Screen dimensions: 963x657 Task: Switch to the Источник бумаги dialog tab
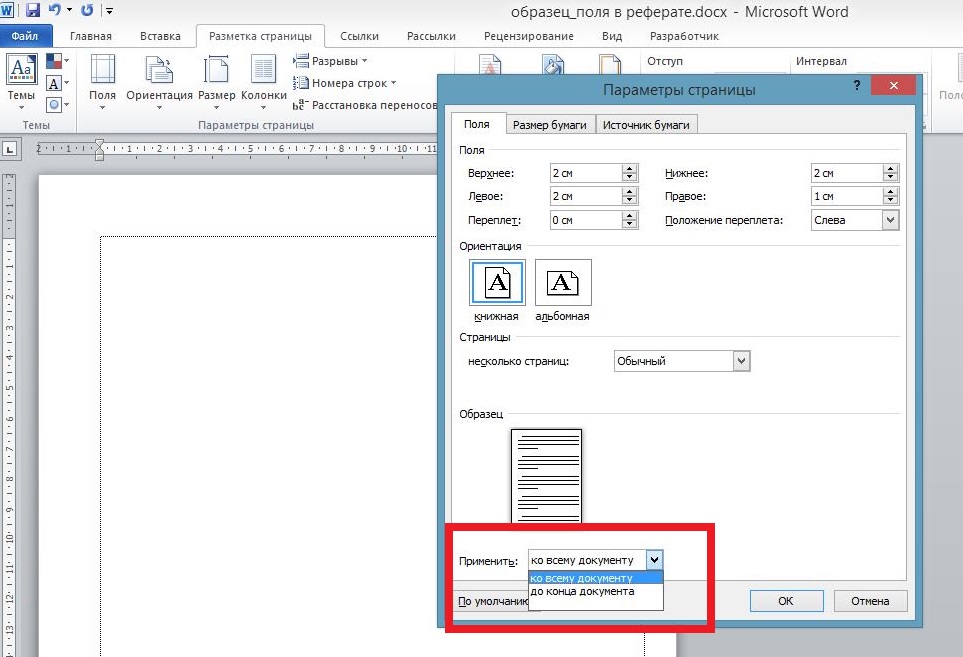coord(646,125)
